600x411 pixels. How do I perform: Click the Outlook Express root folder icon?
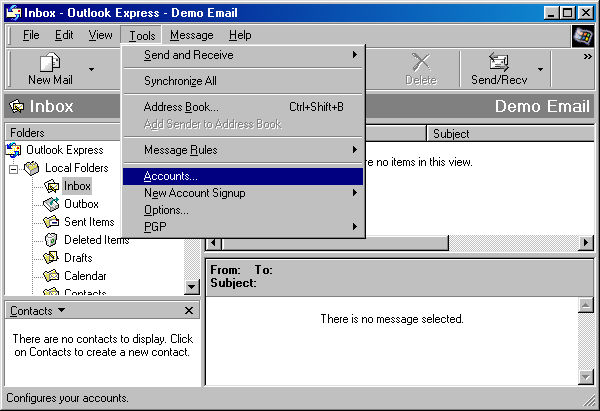coord(14,150)
